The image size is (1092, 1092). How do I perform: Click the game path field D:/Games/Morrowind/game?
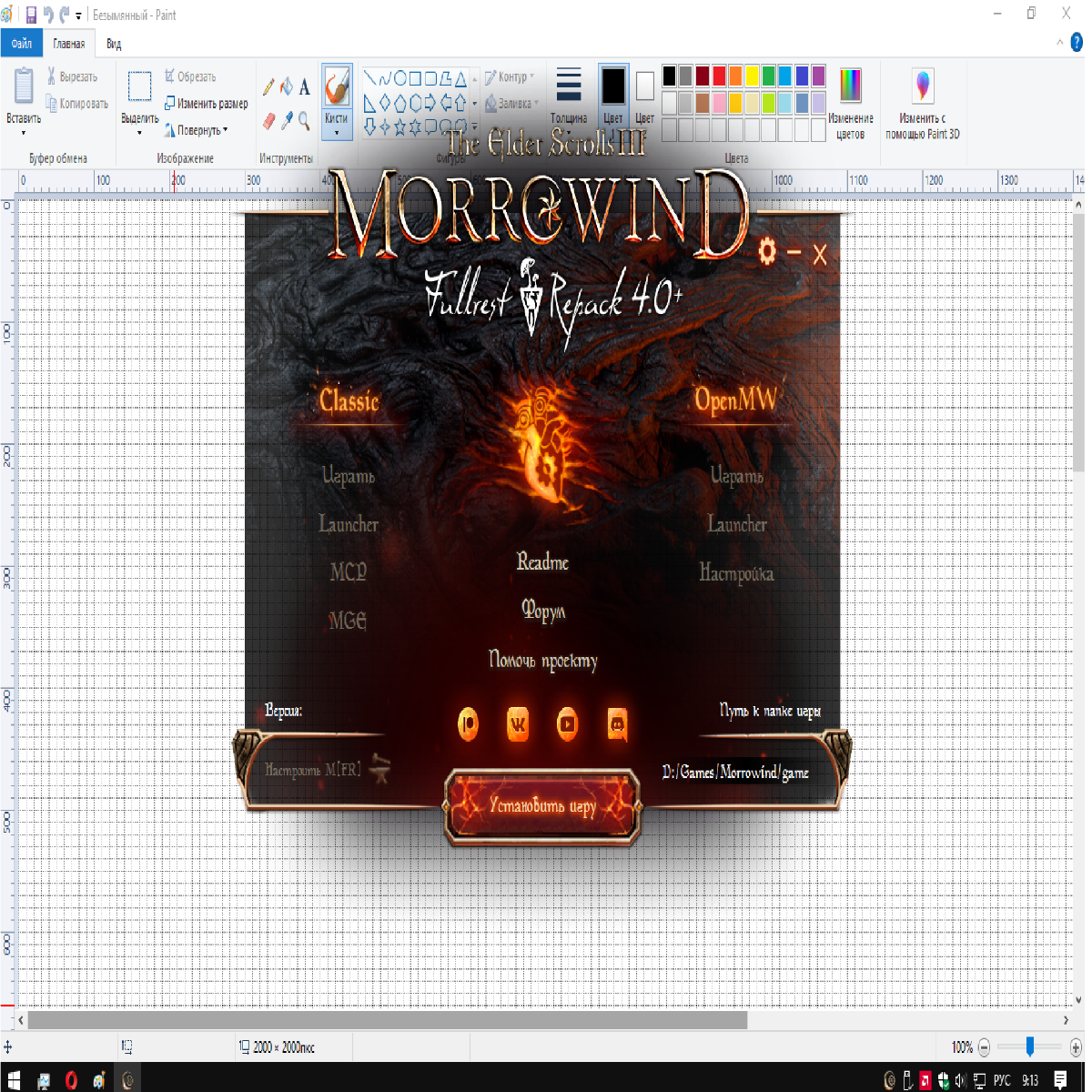pyautogui.click(x=735, y=773)
